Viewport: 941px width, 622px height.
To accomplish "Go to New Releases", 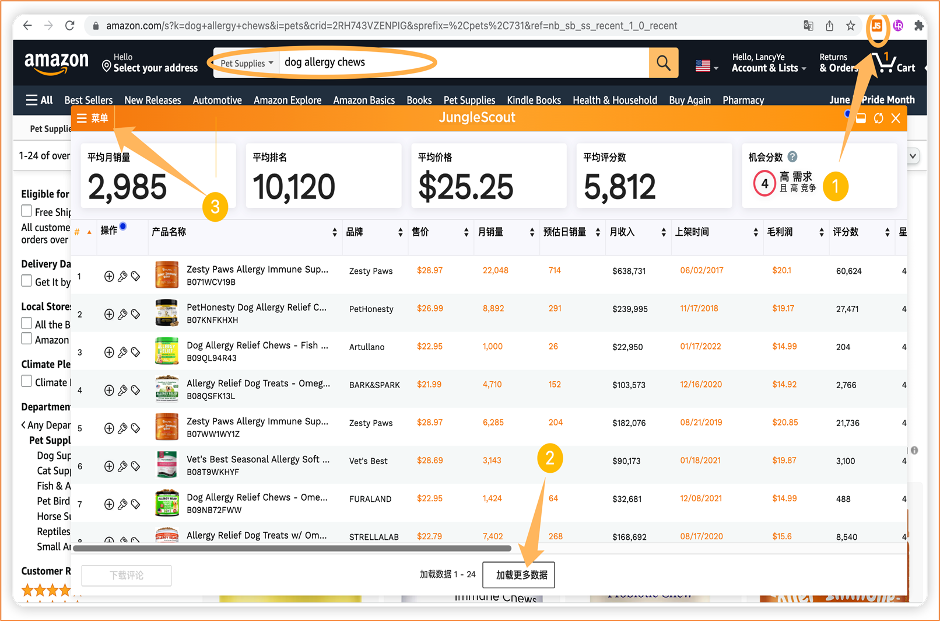I will pos(152,100).
